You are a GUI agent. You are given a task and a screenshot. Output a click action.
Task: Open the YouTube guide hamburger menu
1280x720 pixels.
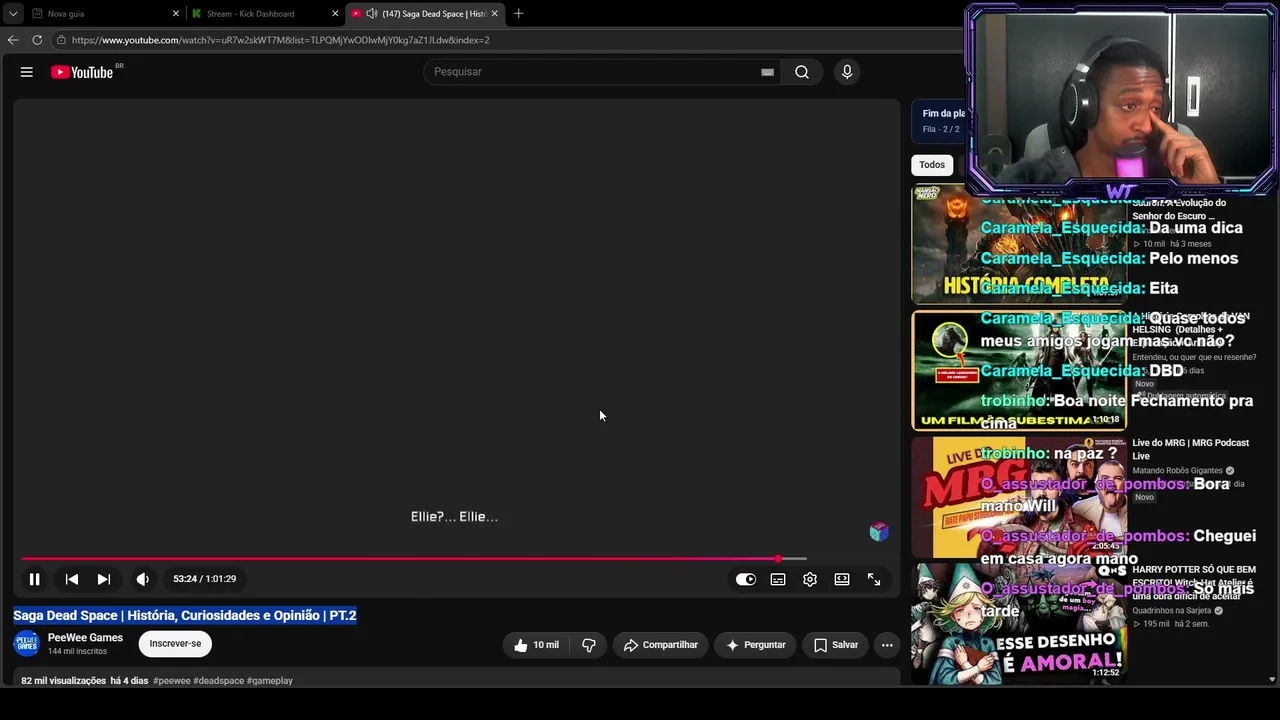point(27,72)
